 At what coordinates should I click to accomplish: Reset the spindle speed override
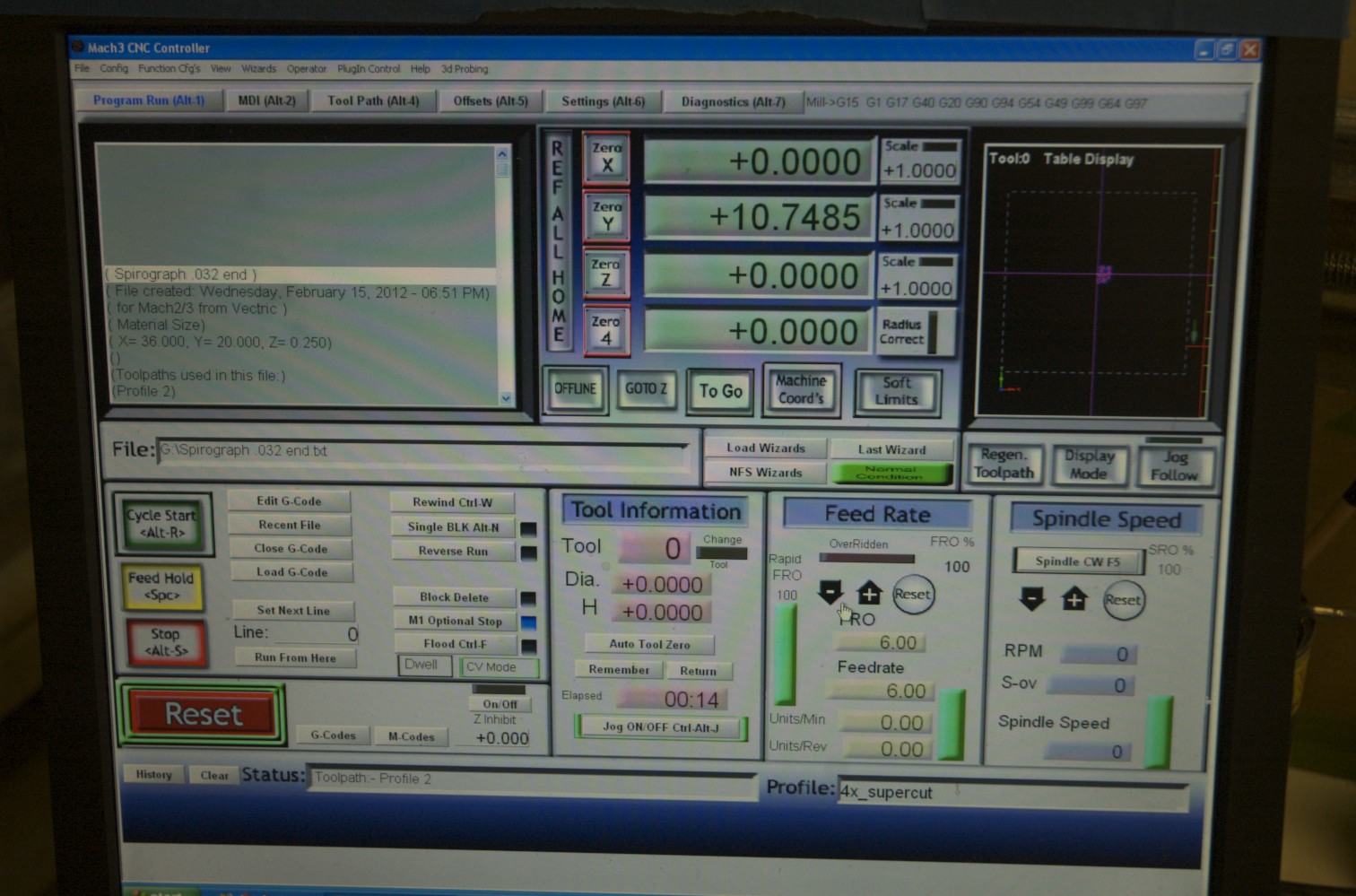tap(1122, 600)
